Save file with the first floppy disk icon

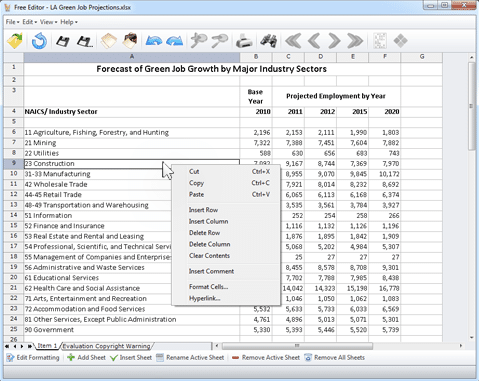click(x=62, y=41)
